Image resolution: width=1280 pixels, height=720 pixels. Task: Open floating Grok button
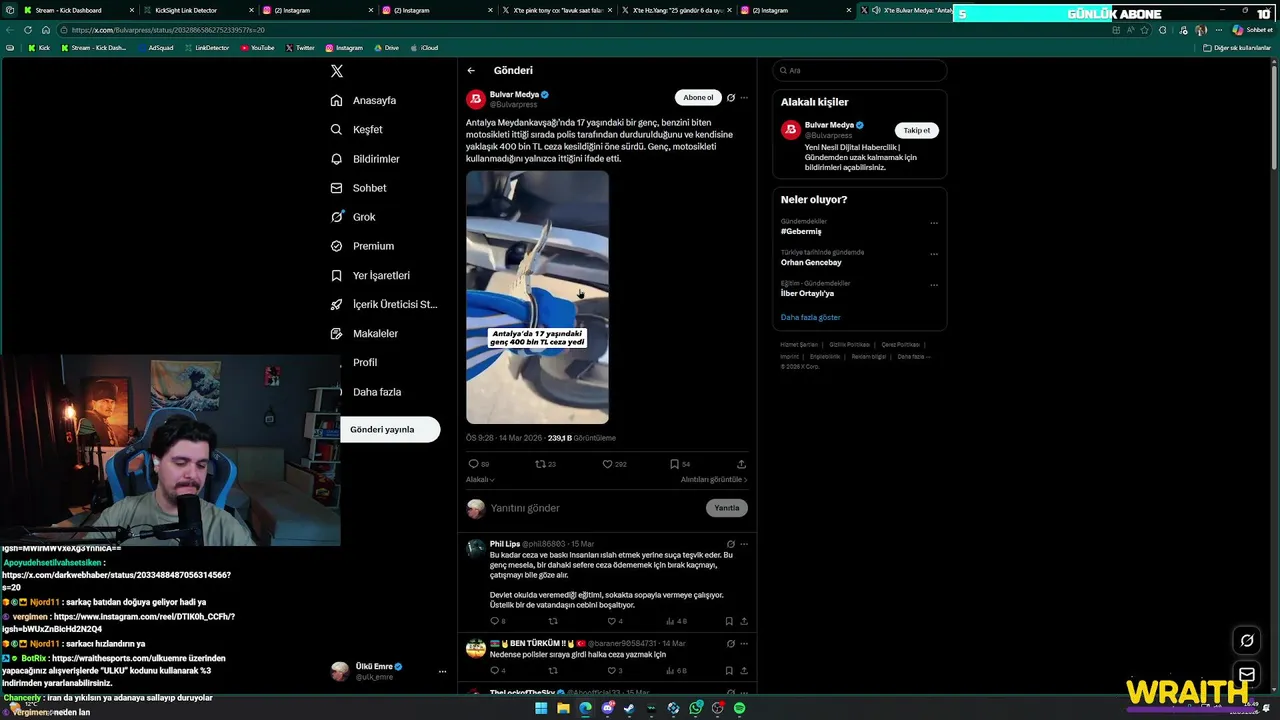tap(1247, 641)
